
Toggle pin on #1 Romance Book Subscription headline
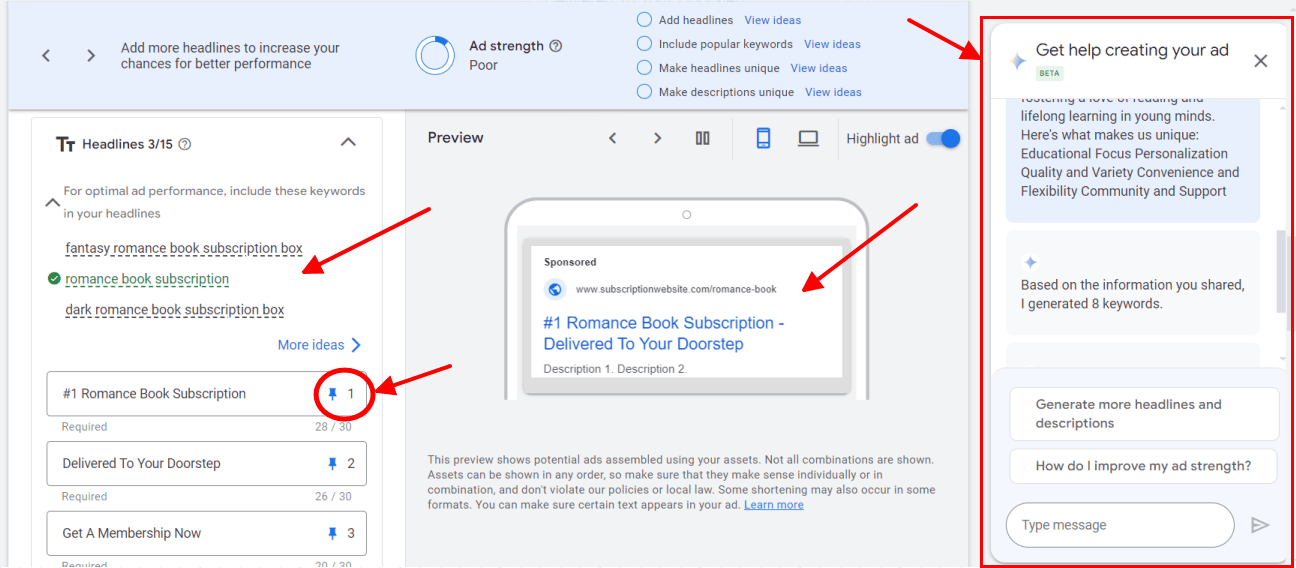333,394
